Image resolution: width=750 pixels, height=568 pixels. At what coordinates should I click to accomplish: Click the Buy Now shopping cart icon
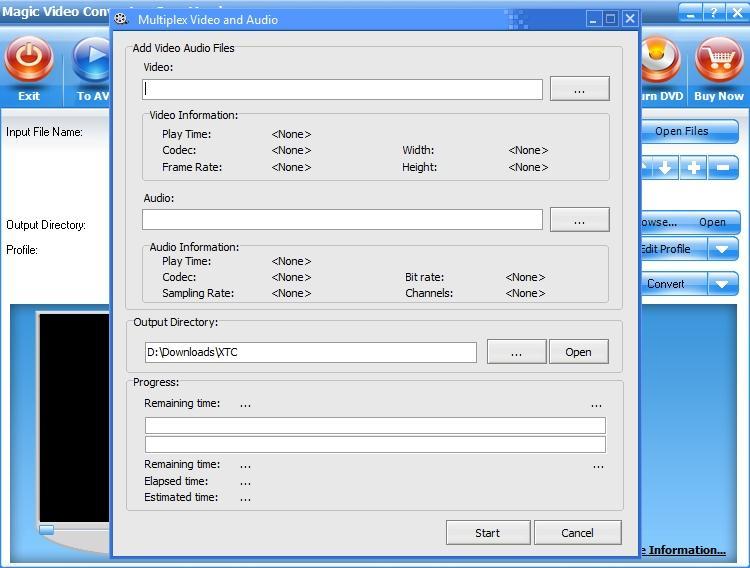coord(718,59)
